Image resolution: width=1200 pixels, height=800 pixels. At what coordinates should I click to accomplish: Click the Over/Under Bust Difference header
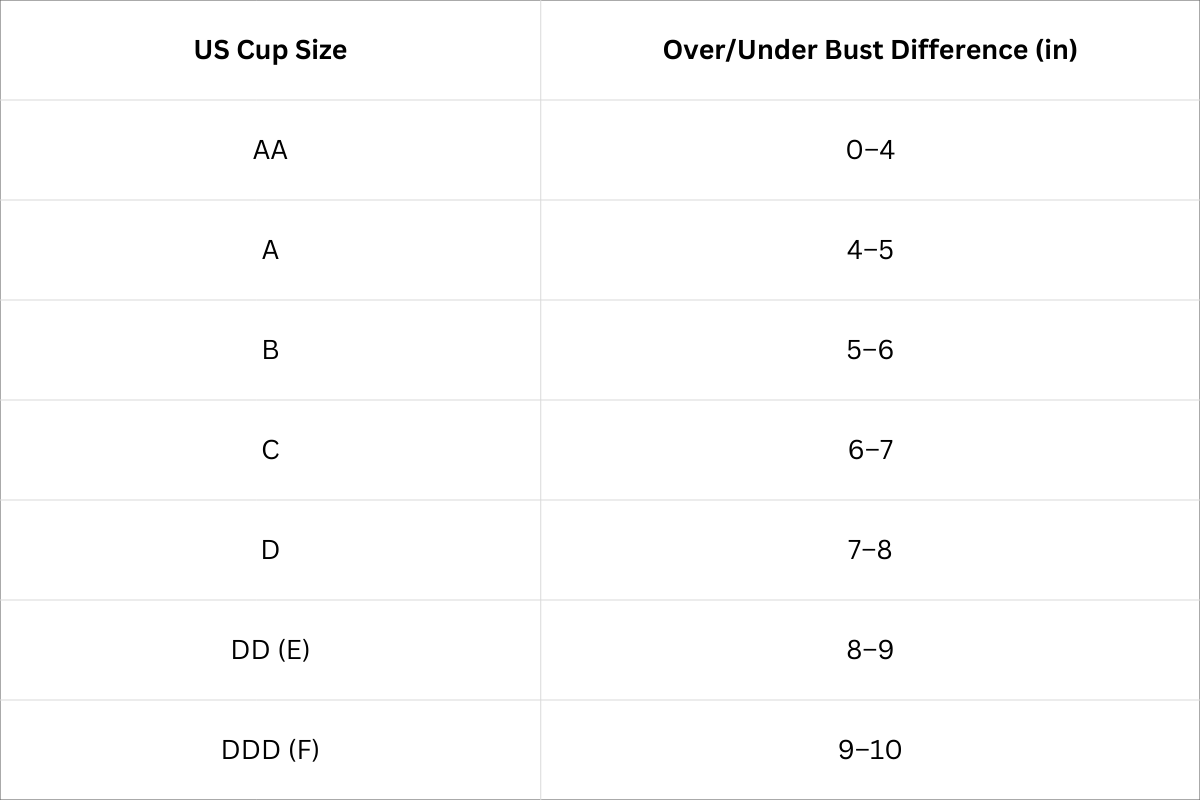tap(870, 50)
